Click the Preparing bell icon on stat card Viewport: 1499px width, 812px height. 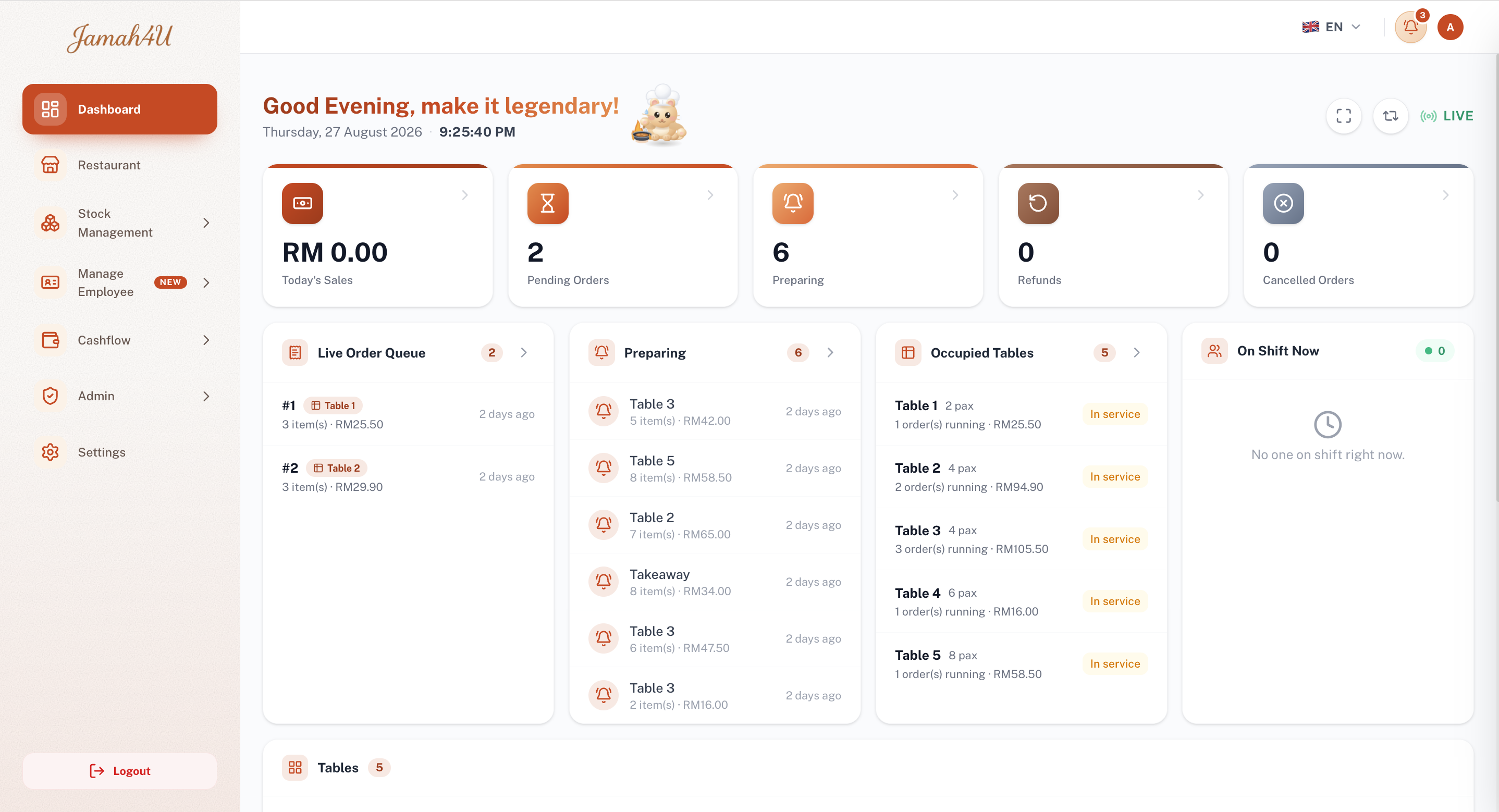pyautogui.click(x=793, y=203)
